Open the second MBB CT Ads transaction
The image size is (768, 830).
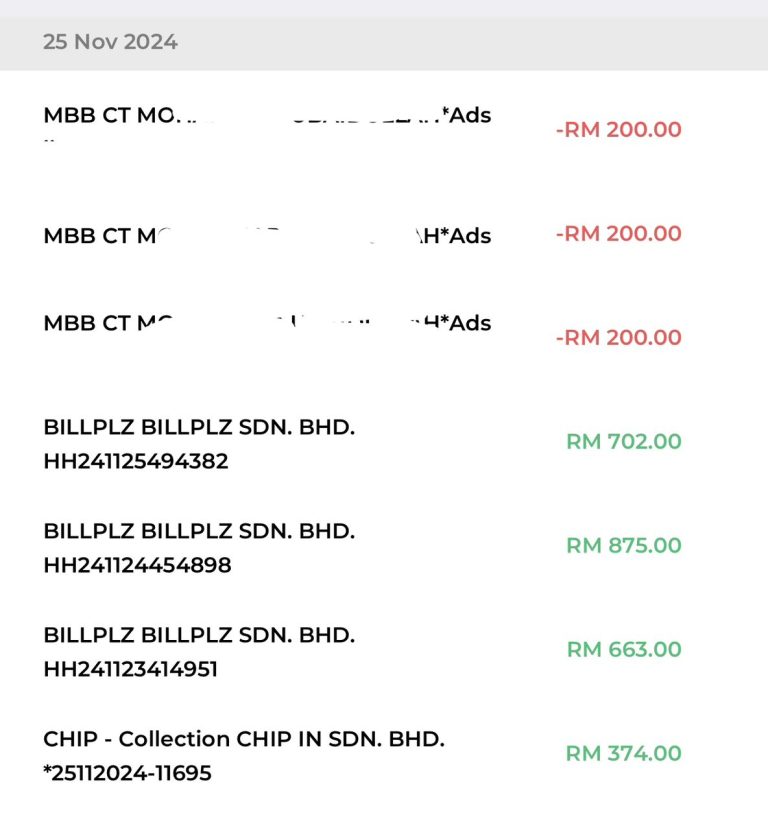[x=267, y=236]
